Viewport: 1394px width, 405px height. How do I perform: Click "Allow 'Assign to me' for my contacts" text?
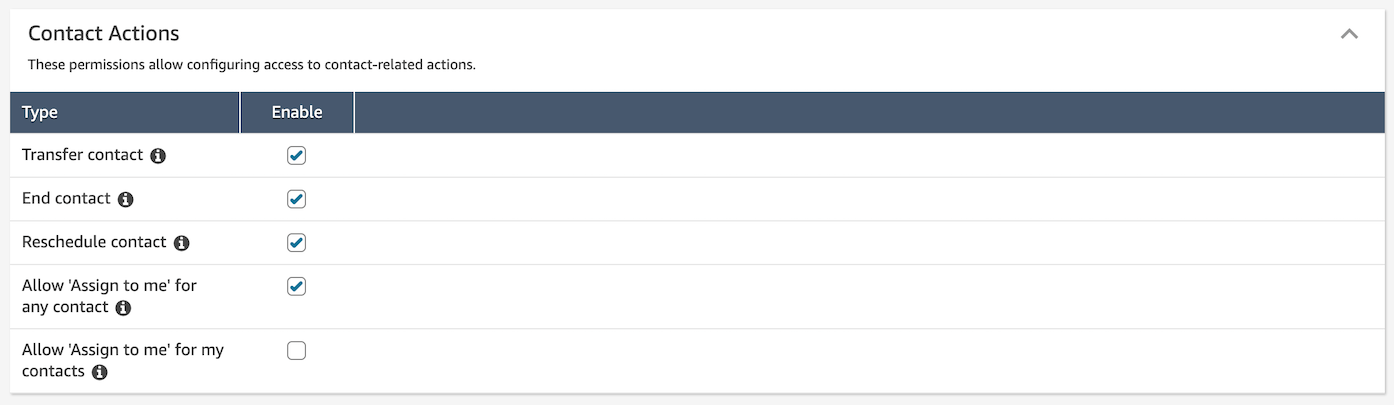pos(122,350)
